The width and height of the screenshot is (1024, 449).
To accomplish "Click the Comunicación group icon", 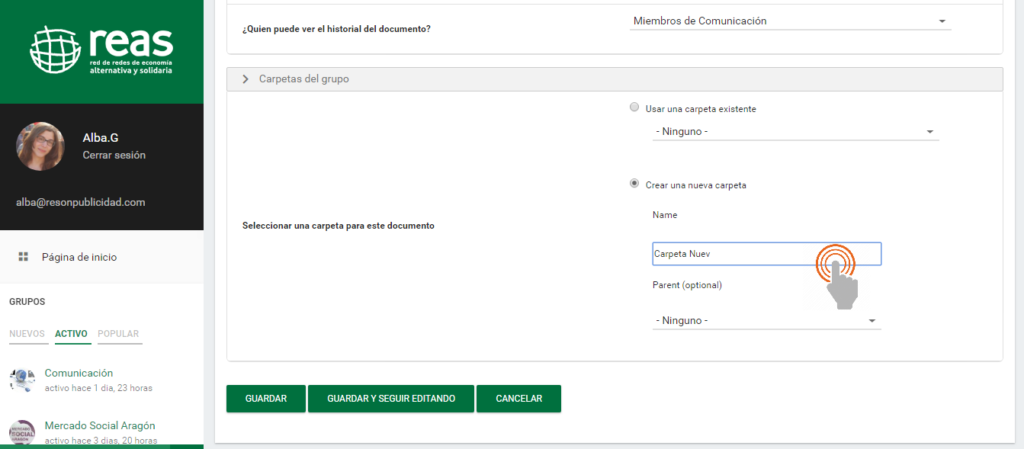I will coord(22,379).
